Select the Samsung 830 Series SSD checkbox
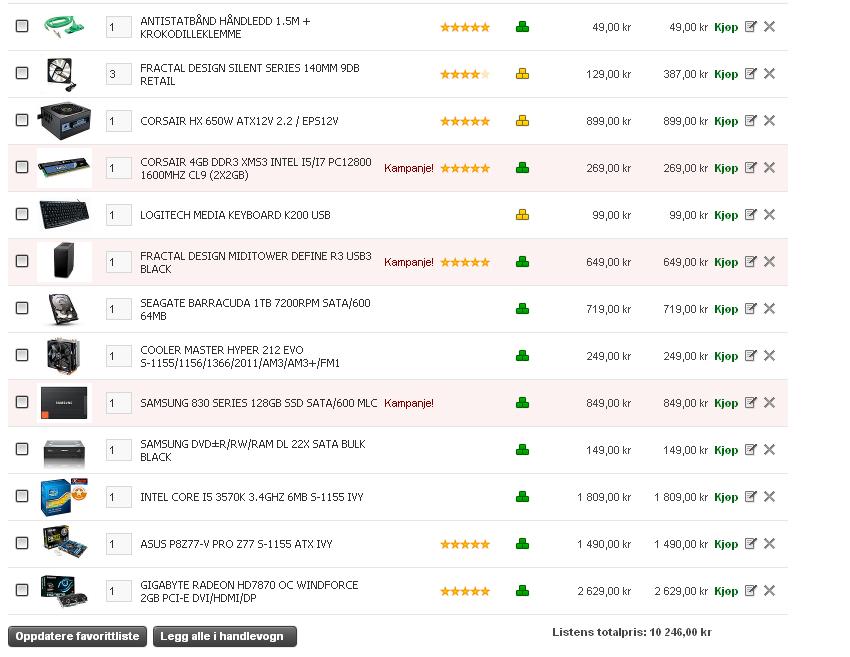Image resolution: width=850 pixels, height=657 pixels. tap(22, 402)
